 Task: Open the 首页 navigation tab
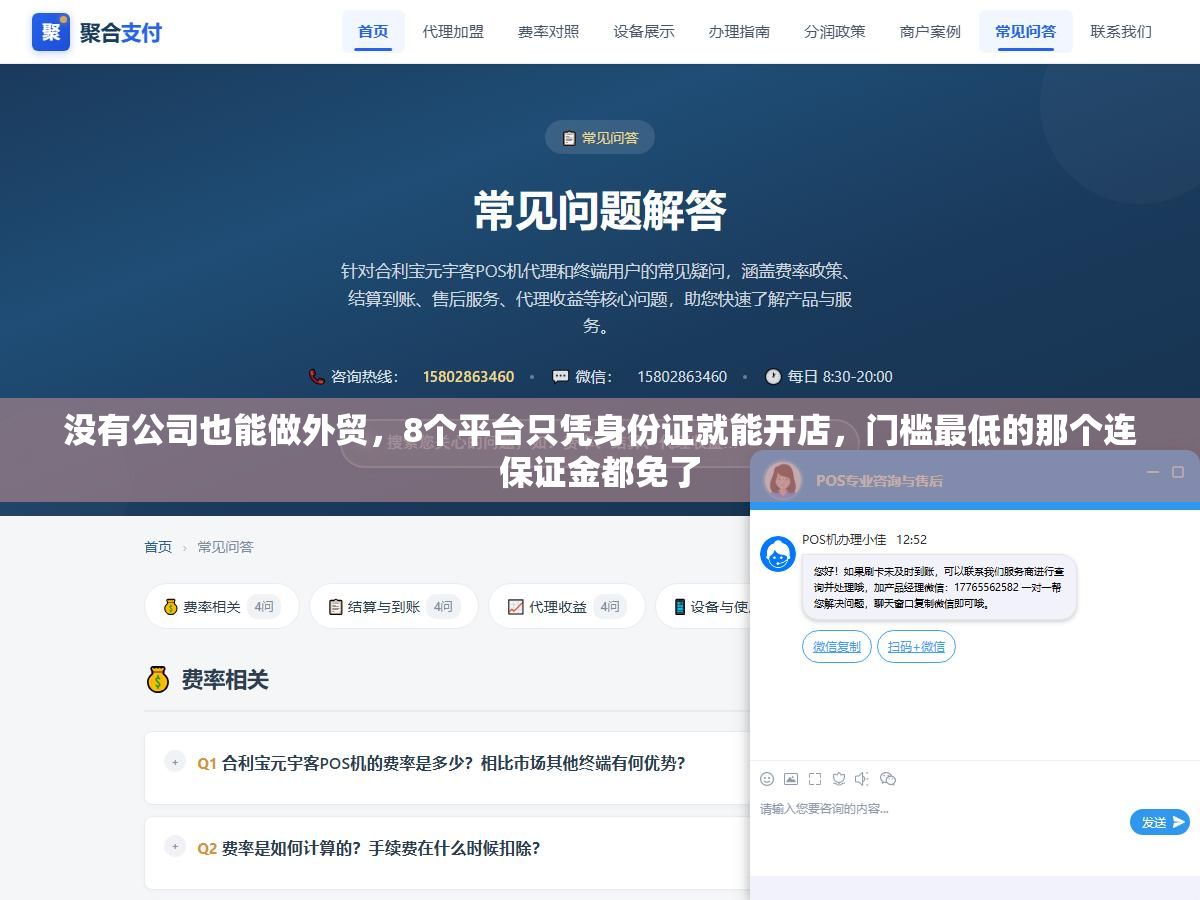coord(373,31)
